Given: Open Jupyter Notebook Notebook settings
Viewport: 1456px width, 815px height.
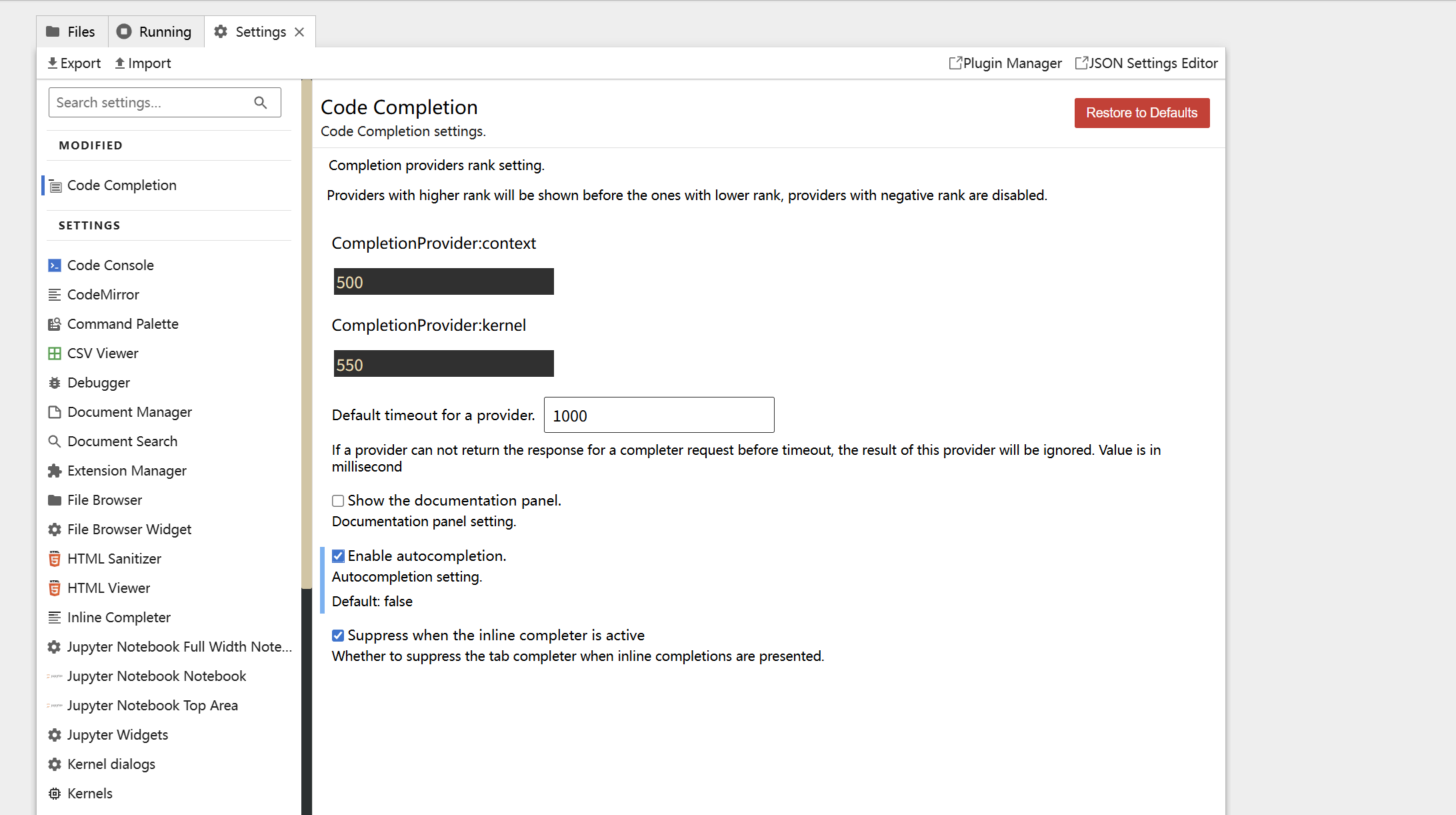Looking at the screenshot, I should (157, 676).
